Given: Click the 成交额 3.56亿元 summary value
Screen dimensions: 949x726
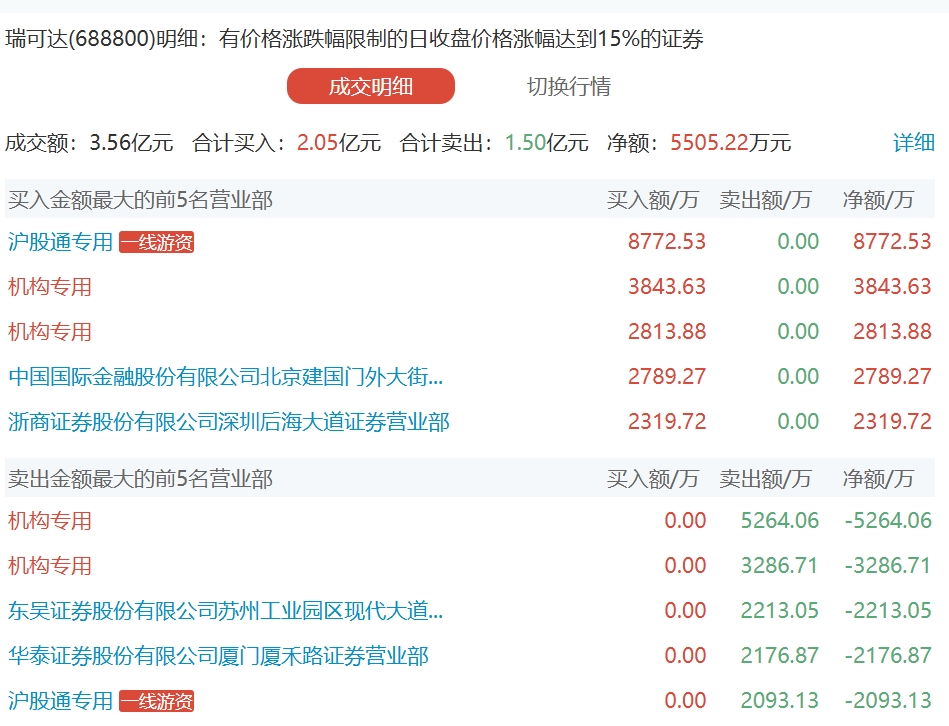Looking at the screenshot, I should click(131, 143).
